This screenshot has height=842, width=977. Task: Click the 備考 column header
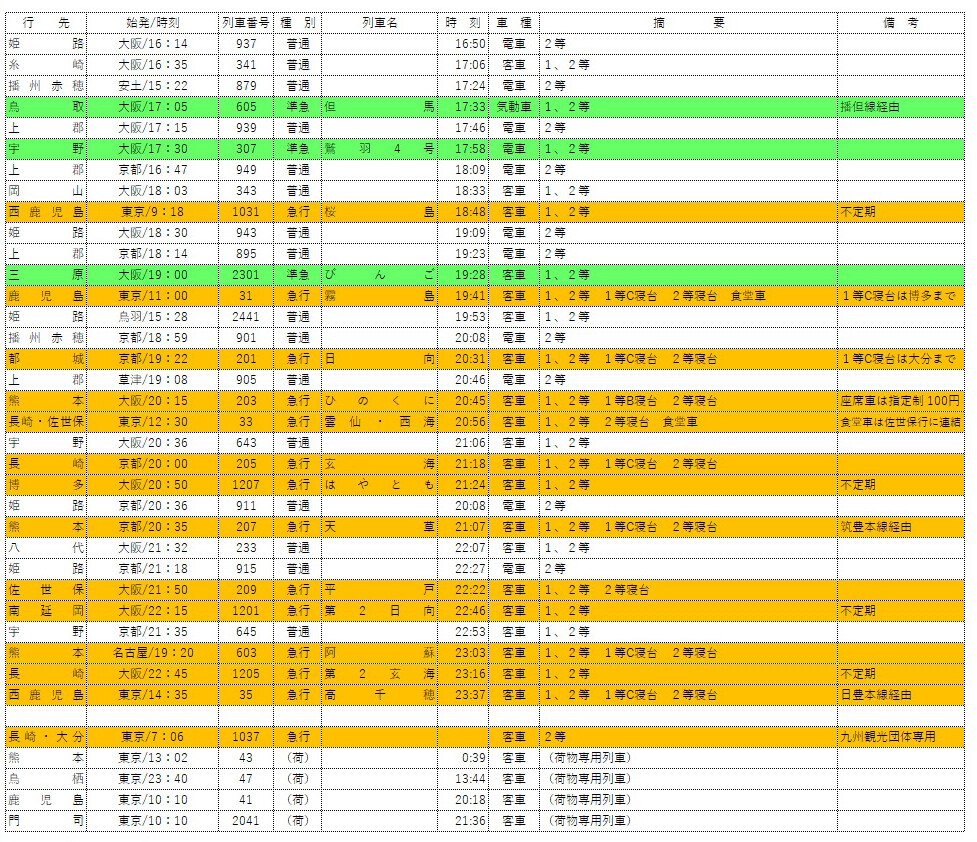pyautogui.click(x=901, y=23)
